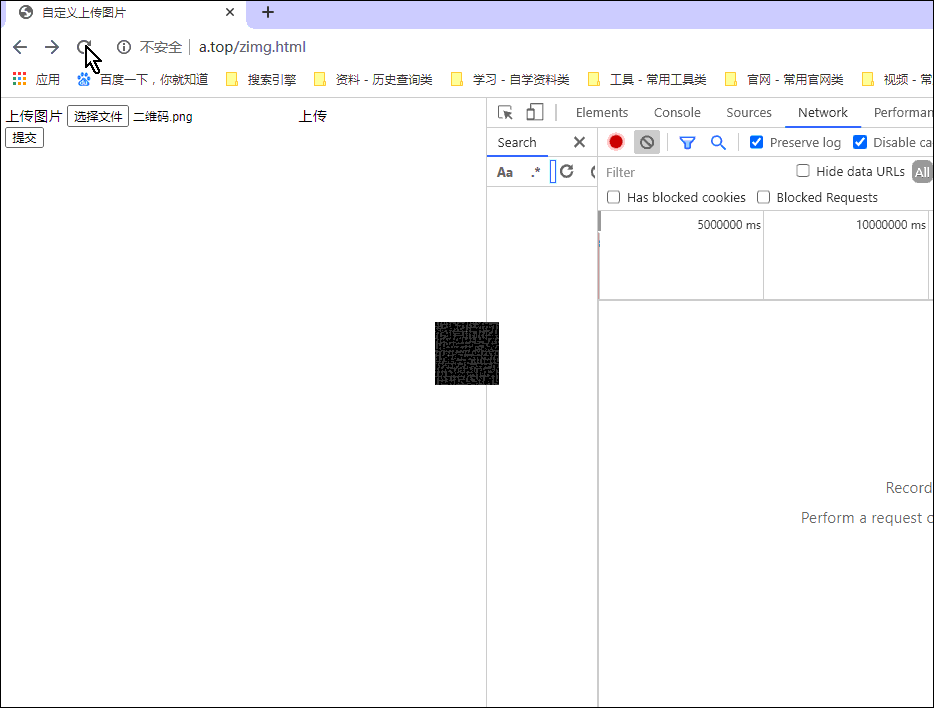This screenshot has height=708, width=934.
Task: Clear network log with the block icon
Action: pos(646,142)
